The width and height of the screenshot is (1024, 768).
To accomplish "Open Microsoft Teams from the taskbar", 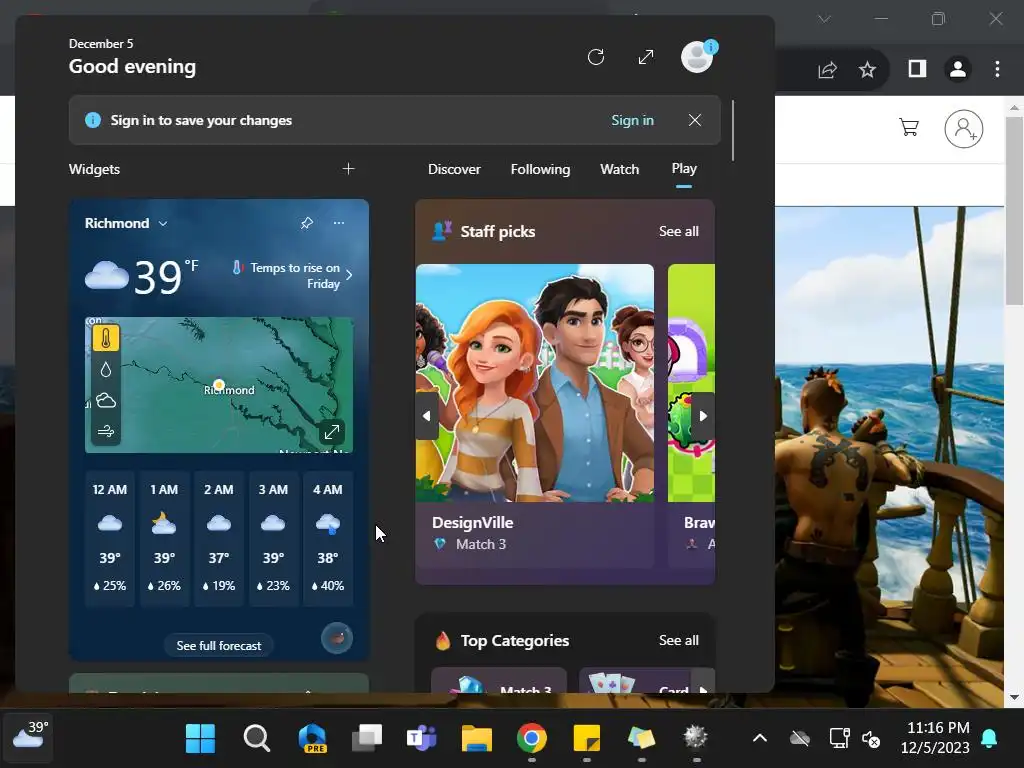I will tap(422, 738).
